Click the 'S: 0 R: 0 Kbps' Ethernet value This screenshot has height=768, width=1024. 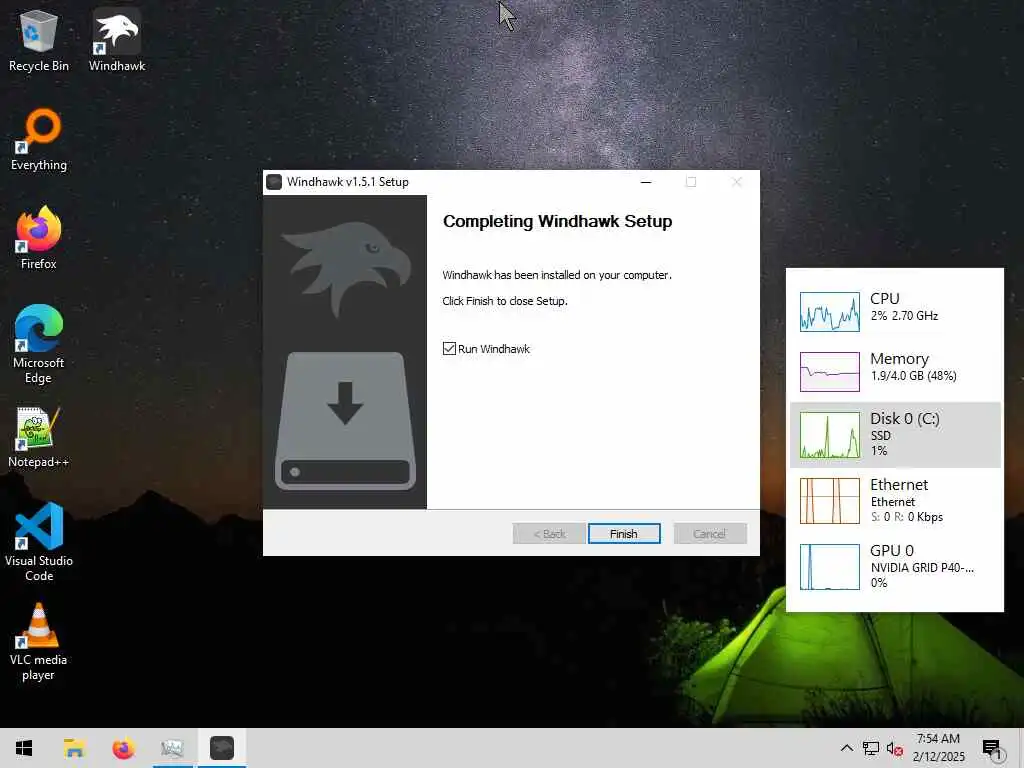pyautogui.click(x=907, y=517)
